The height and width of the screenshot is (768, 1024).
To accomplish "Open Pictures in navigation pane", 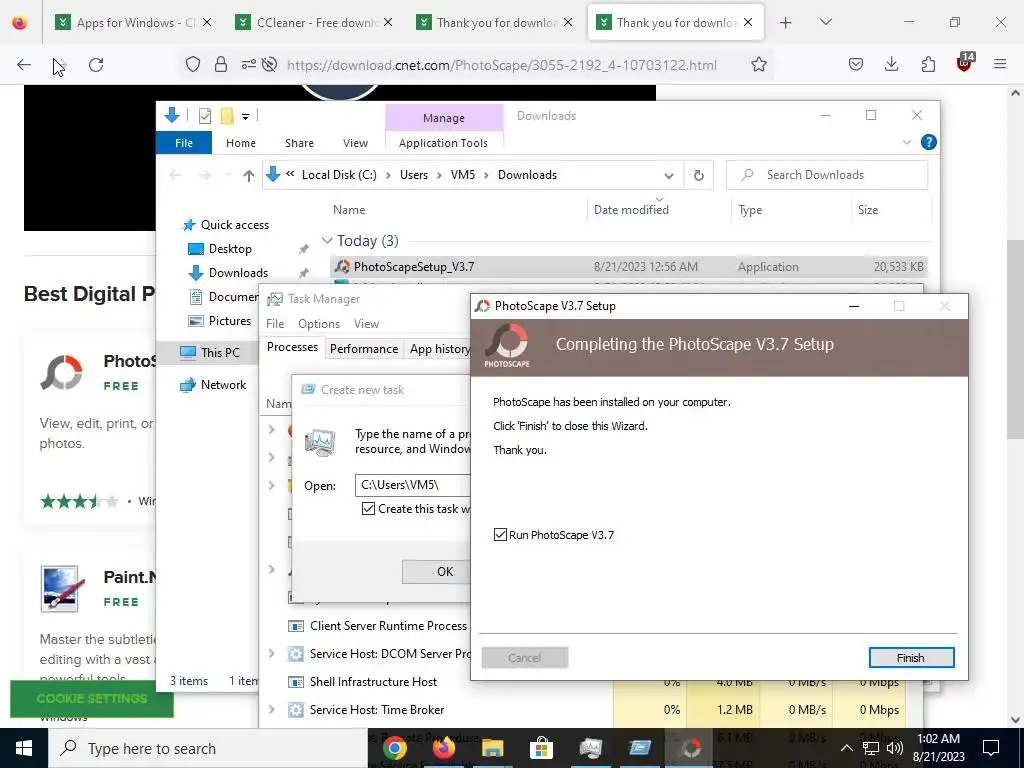I will pyautogui.click(x=221, y=321).
